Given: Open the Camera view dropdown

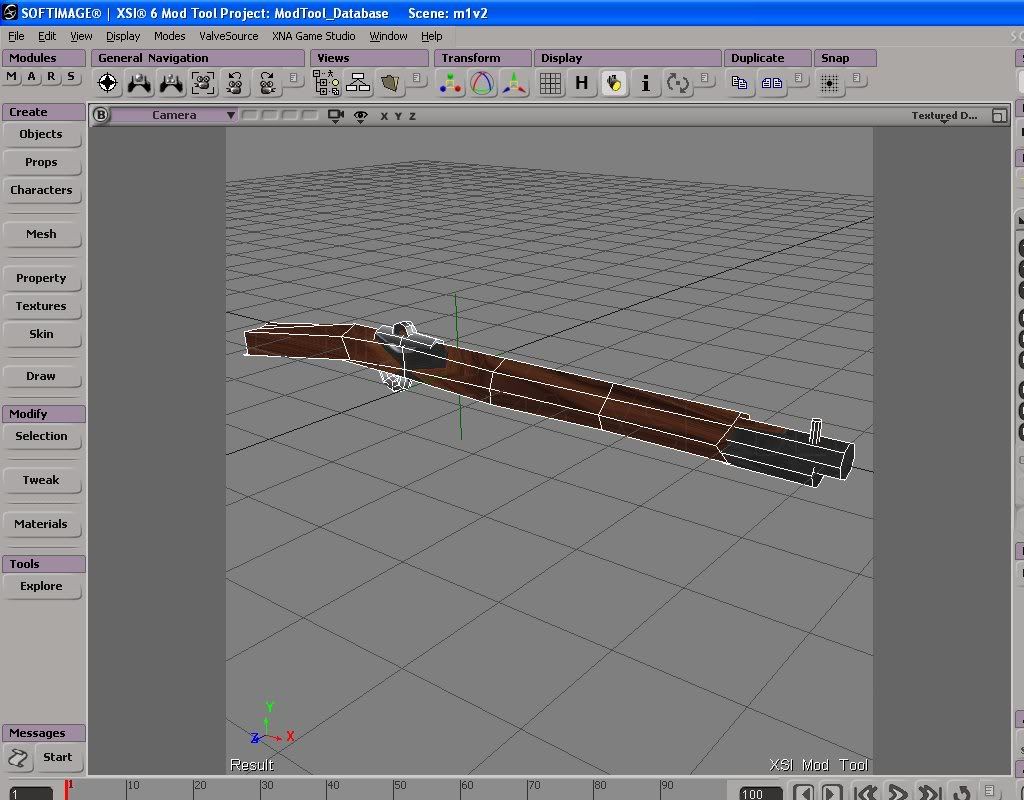Looking at the screenshot, I should pos(174,115).
